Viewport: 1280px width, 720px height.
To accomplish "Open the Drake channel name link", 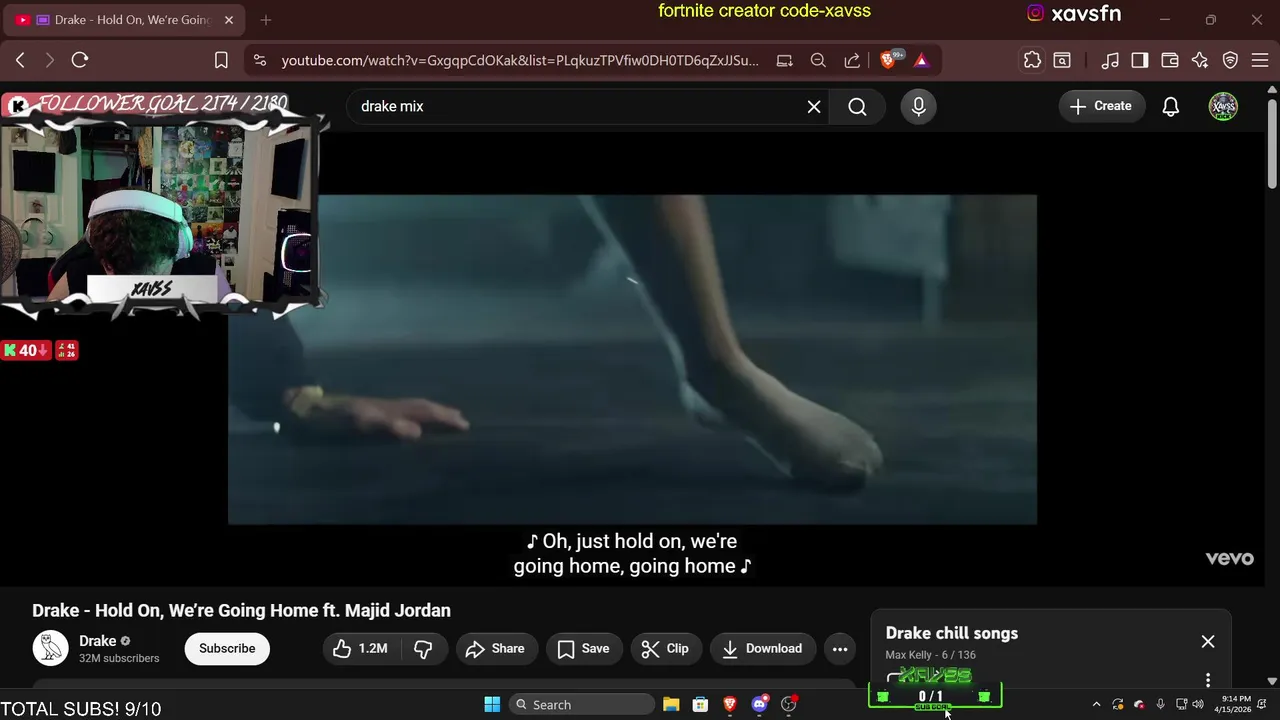I will [x=98, y=641].
